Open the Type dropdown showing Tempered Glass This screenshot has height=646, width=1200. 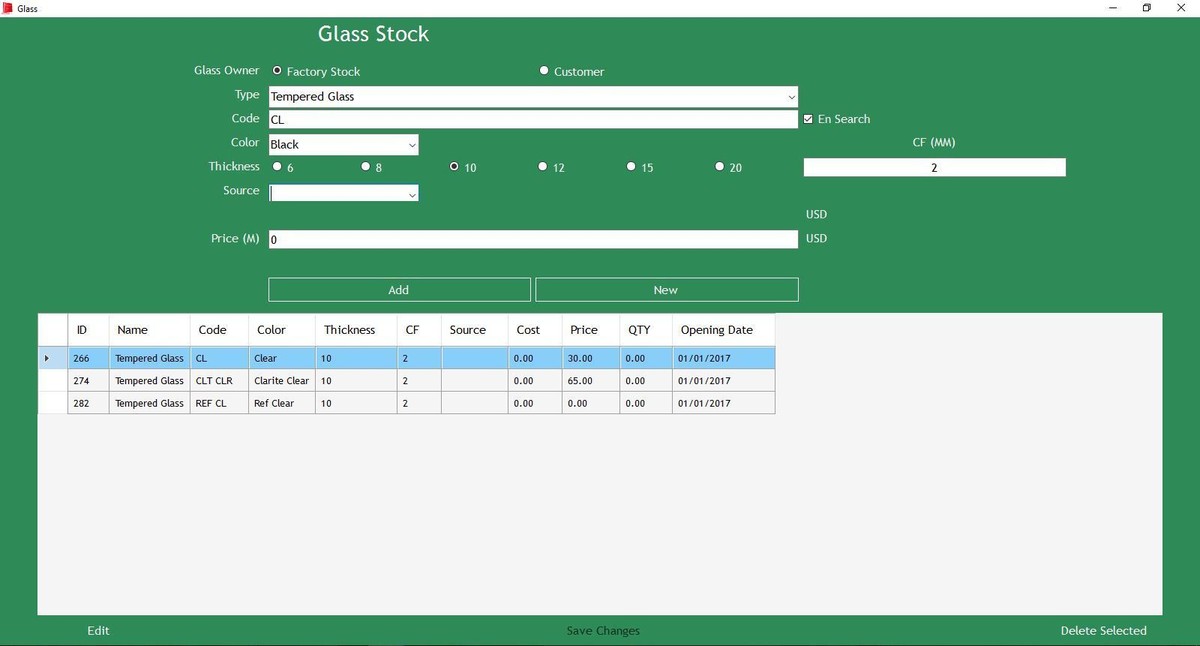tap(791, 97)
